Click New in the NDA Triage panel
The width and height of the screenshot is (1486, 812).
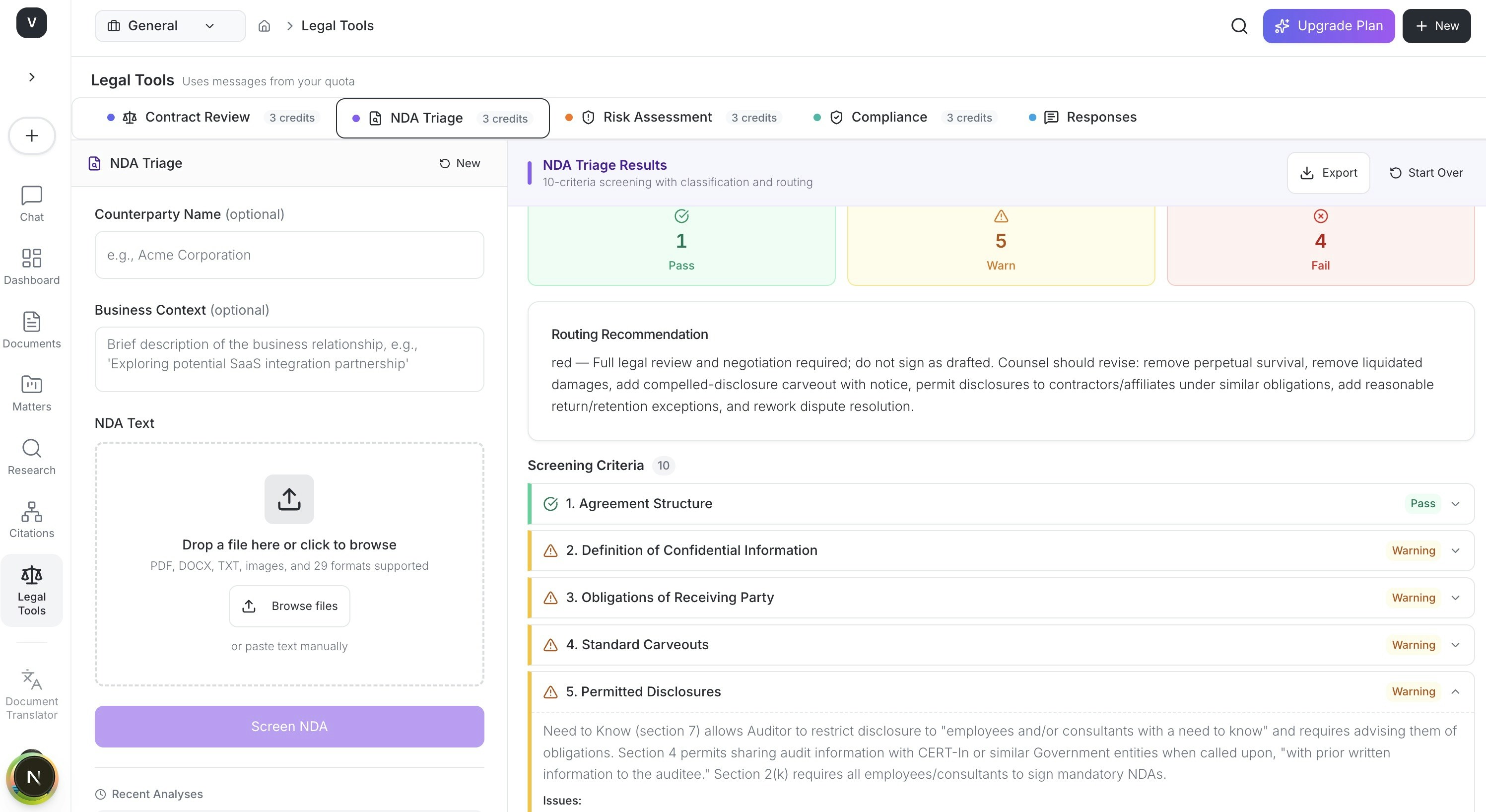460,164
